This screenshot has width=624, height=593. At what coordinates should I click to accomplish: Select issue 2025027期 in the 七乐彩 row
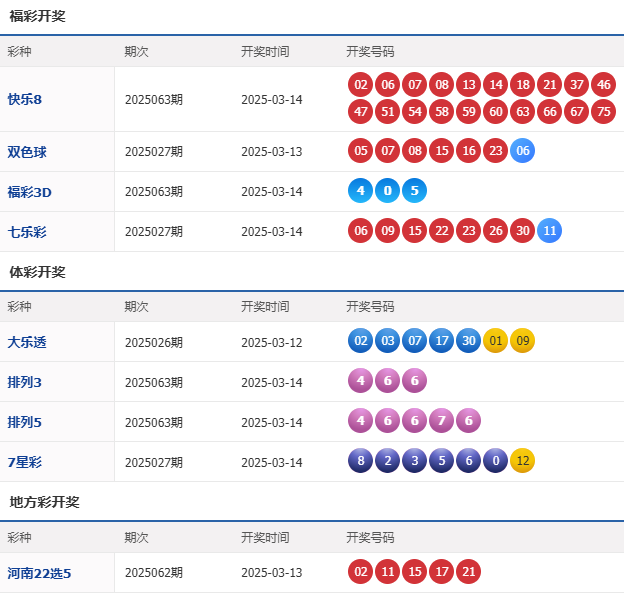pos(154,232)
